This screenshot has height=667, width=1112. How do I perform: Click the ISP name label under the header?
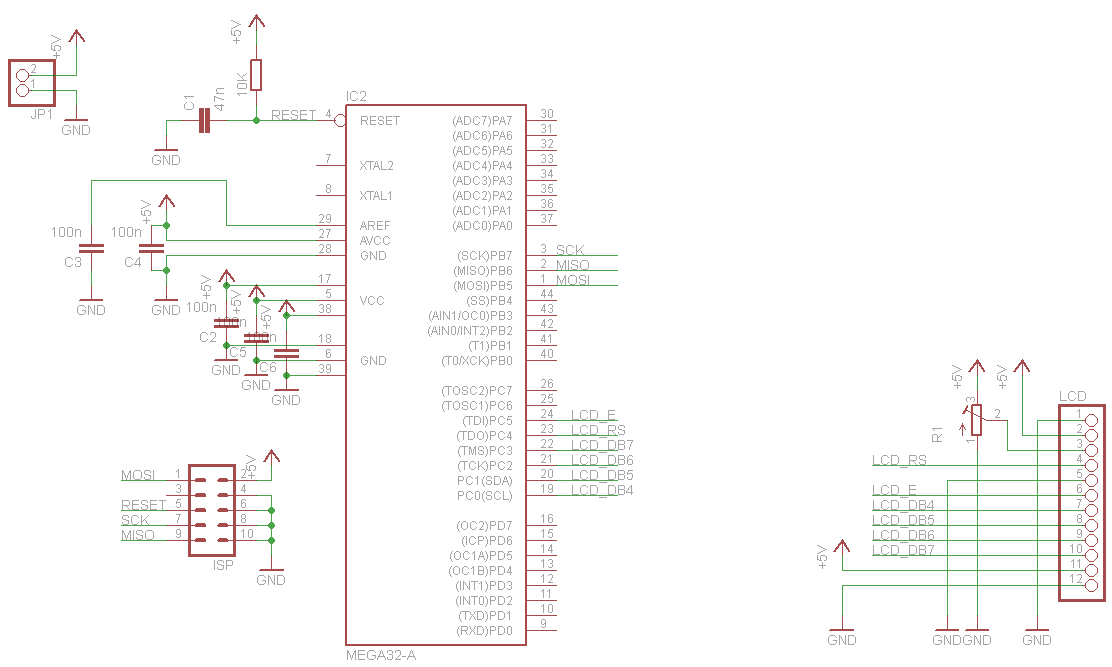click(223, 565)
